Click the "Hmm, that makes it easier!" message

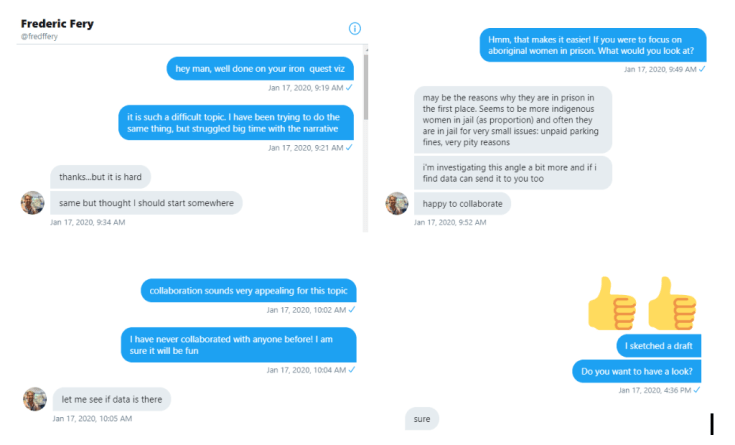pos(592,43)
